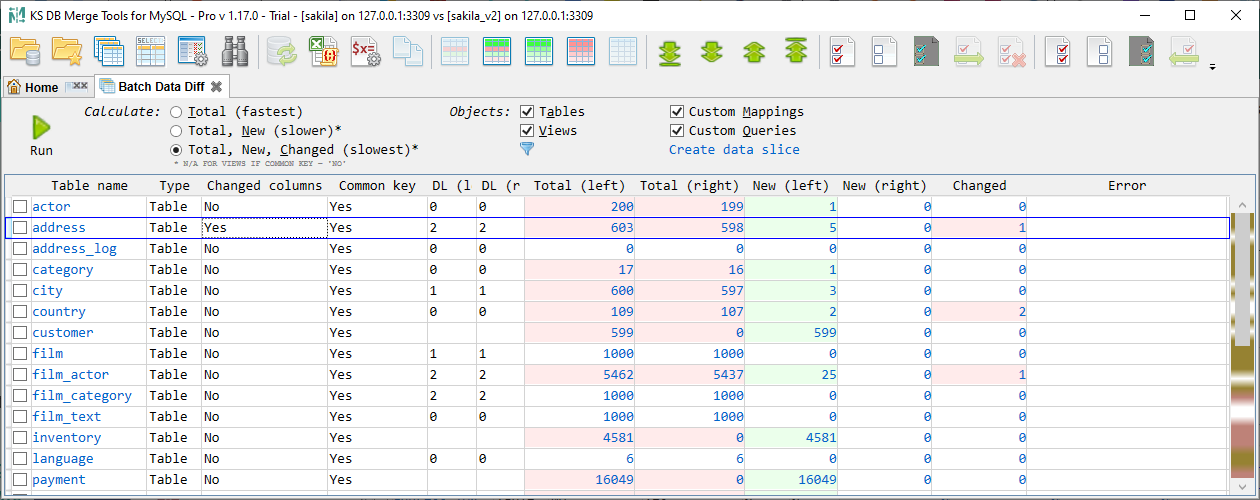This screenshot has width=1260, height=500.
Task: Jump to last difference double-down arrow with bar
Action: 669,51
